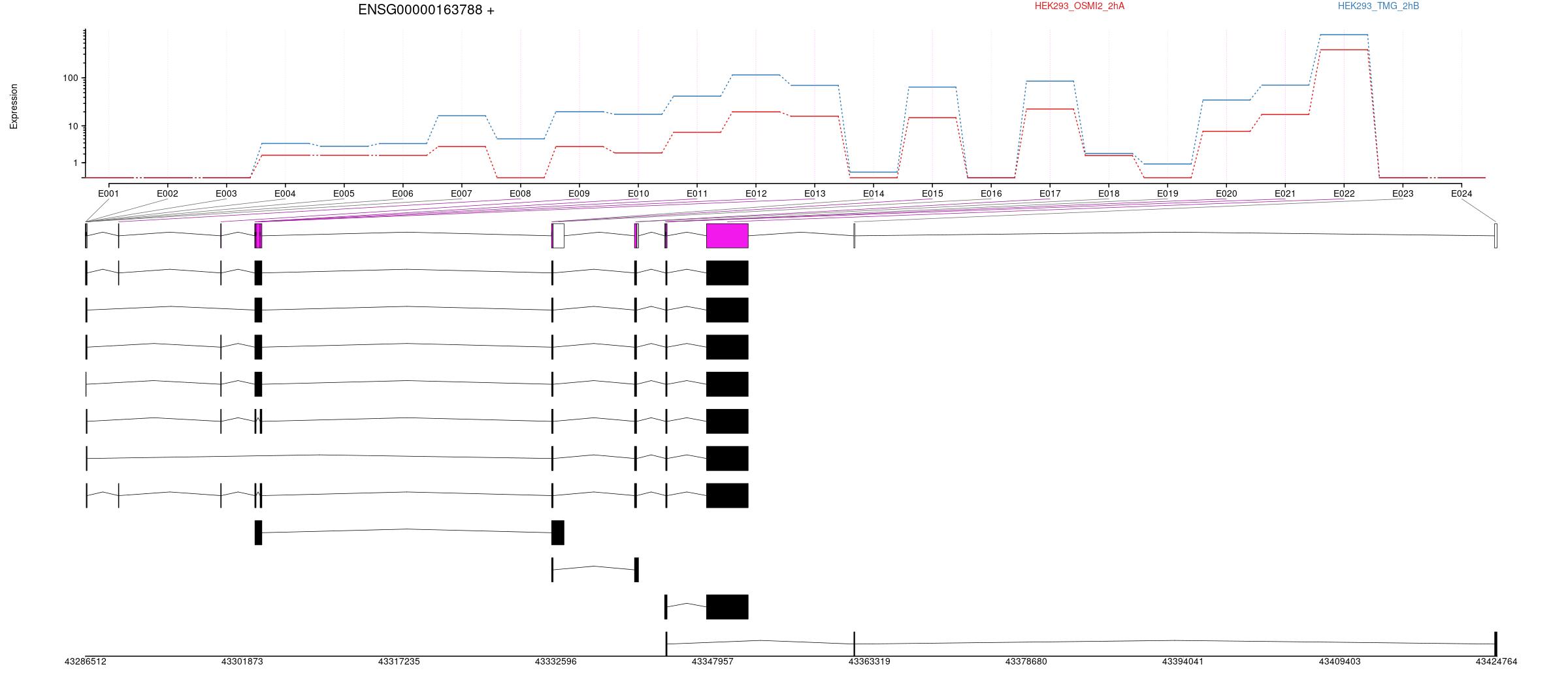Click genomic coordinate 43363319

point(870,662)
